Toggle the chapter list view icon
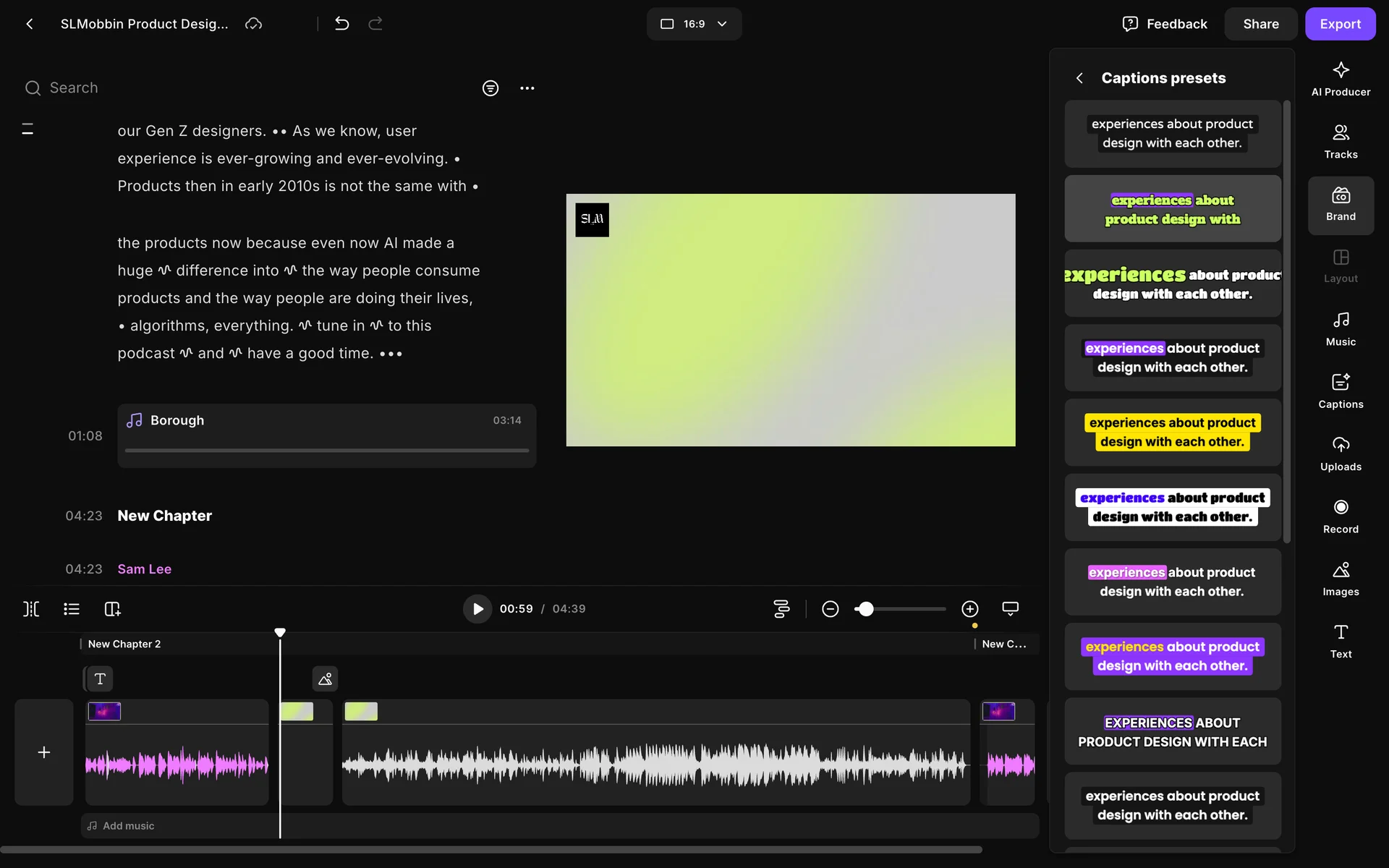Image resolution: width=1389 pixels, height=868 pixels. [x=71, y=609]
